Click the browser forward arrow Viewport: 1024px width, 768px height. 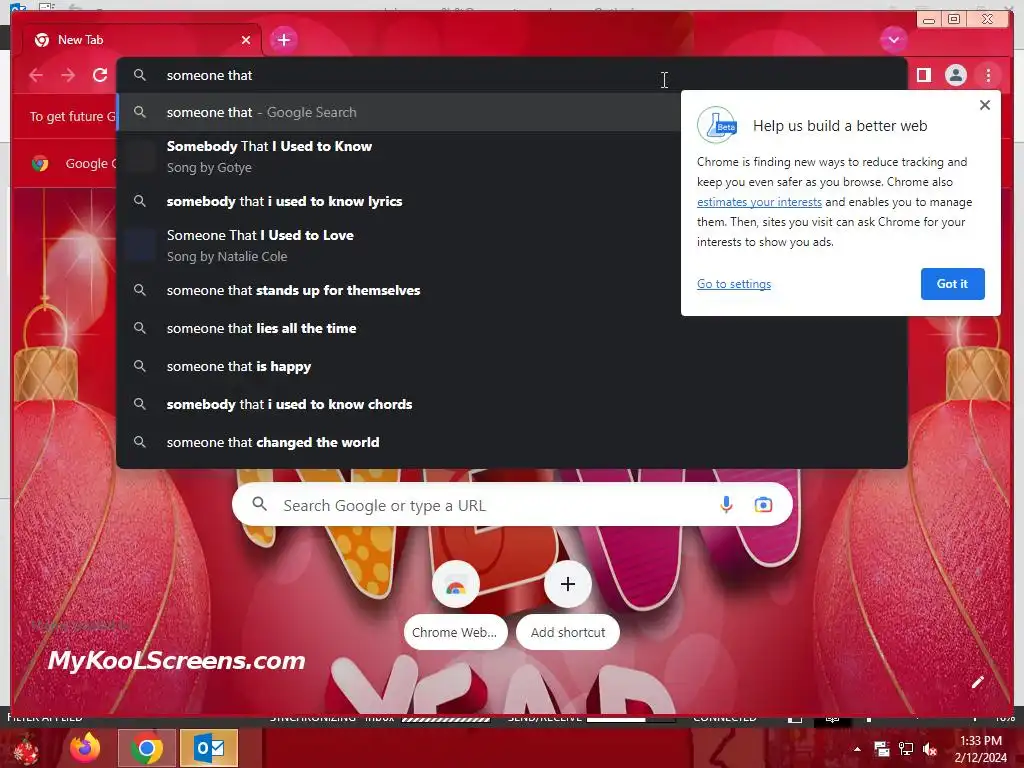[x=68, y=75]
